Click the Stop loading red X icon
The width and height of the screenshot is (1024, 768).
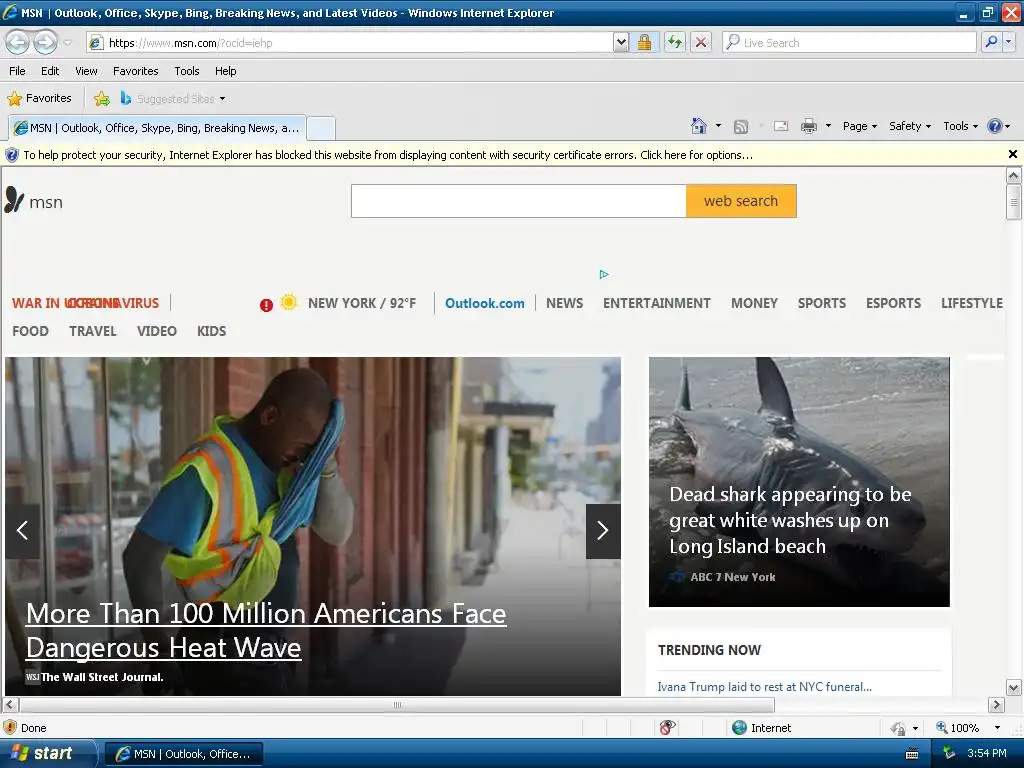701,42
